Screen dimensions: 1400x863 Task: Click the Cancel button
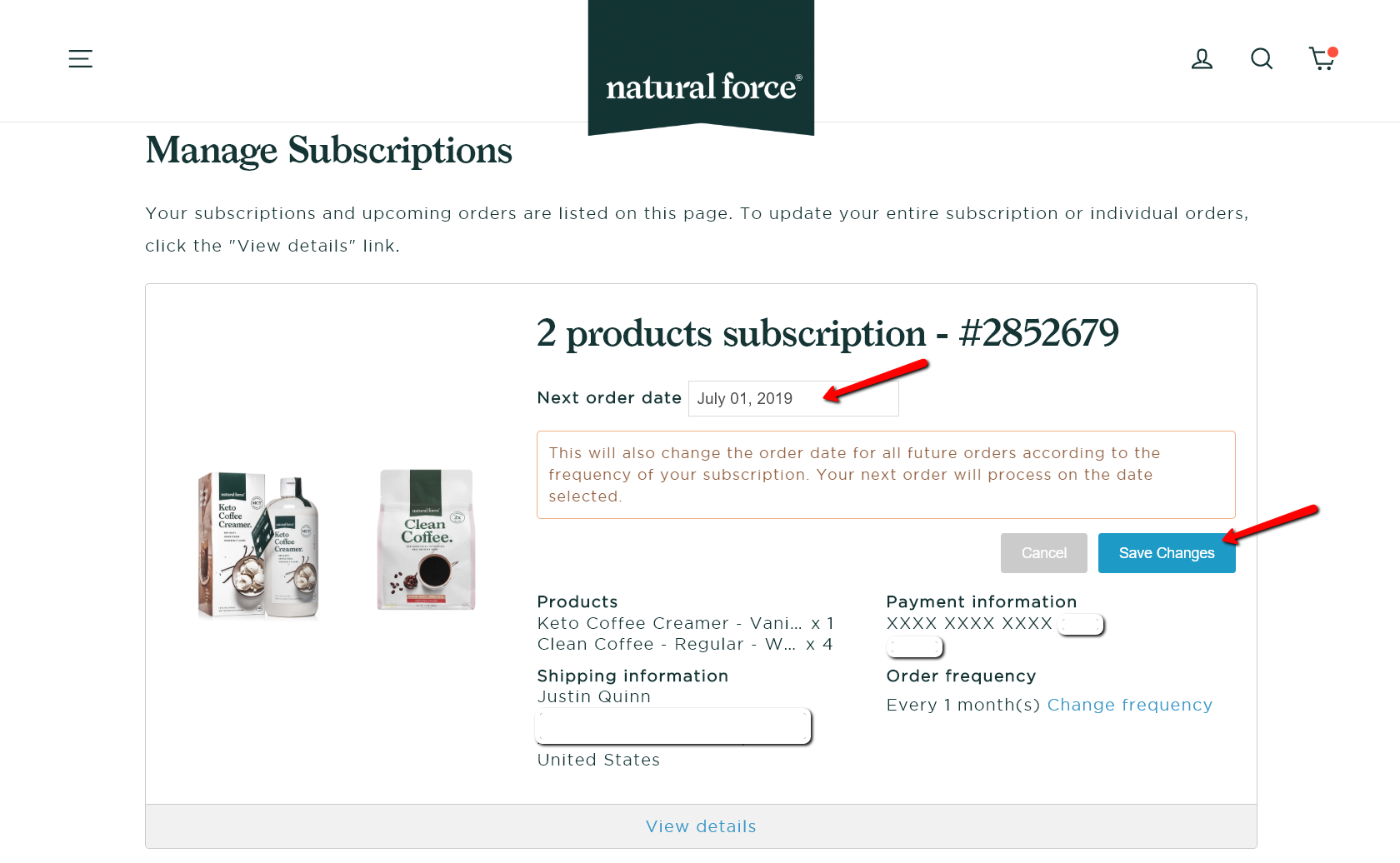click(x=1044, y=553)
